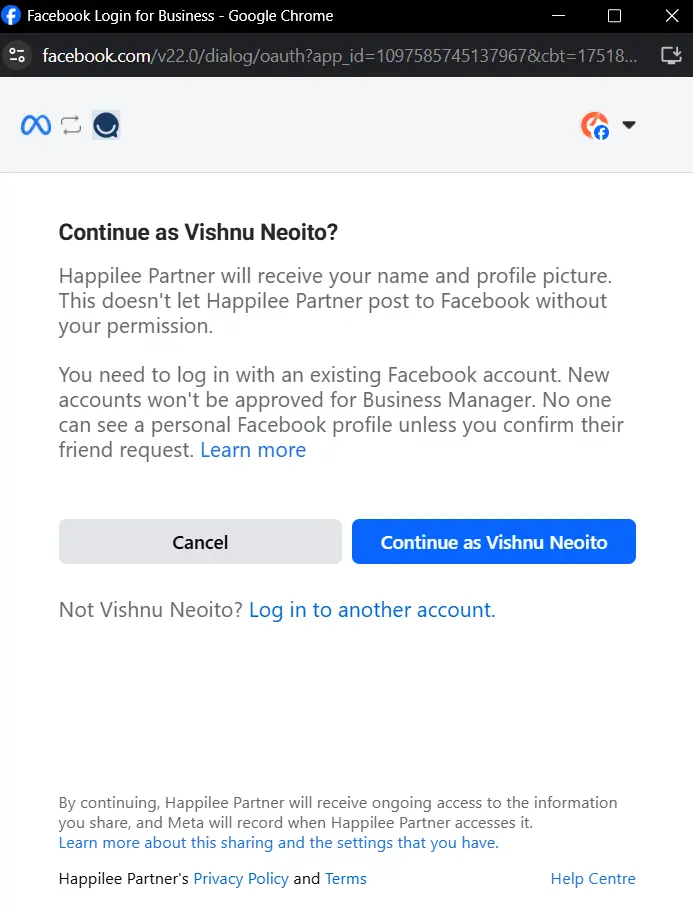Click the site settings icon in the address bar
The image size is (693, 908).
coord(18,55)
